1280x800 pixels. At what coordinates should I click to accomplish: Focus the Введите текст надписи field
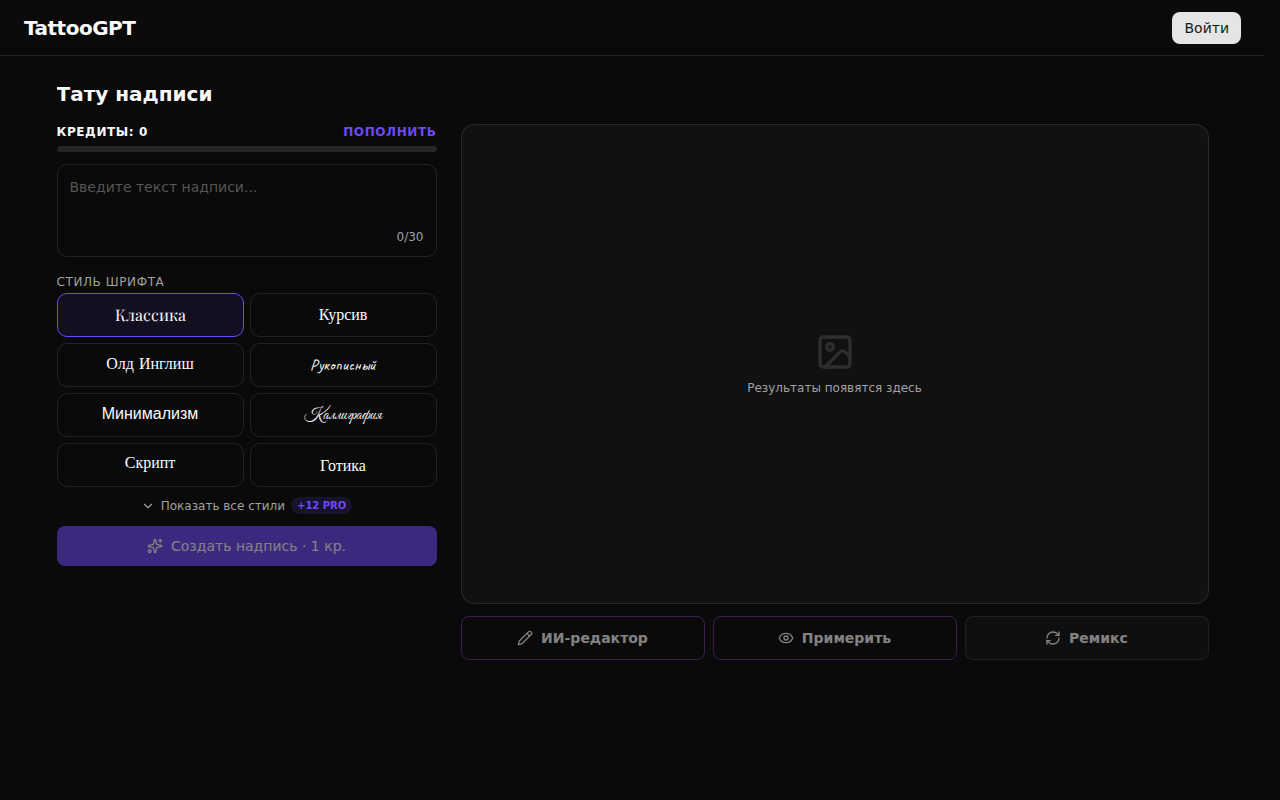[247, 210]
